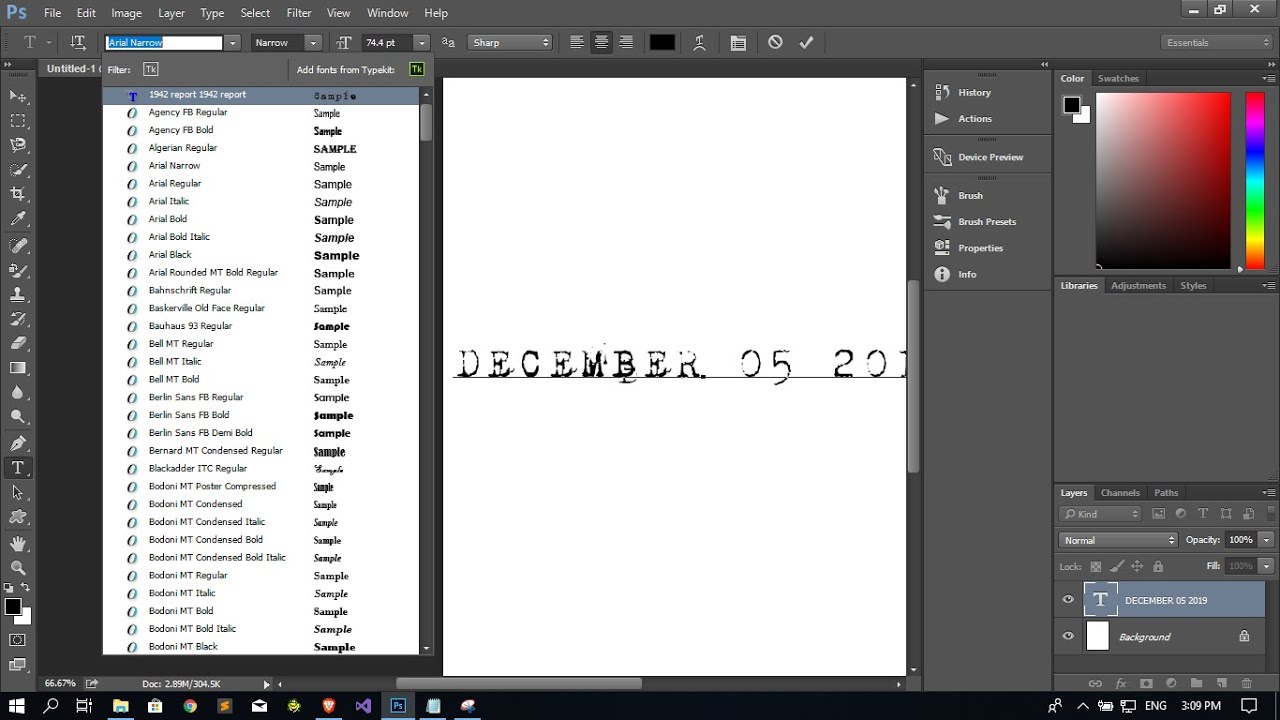The height and width of the screenshot is (720, 1280).
Task: Click the text color swatch in options bar
Action: coord(662,42)
